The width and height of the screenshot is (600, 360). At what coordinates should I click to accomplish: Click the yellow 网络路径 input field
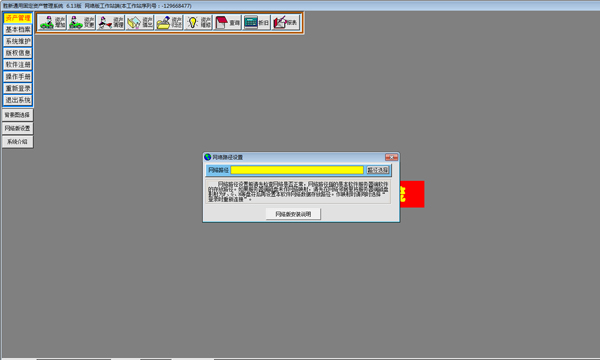pyautogui.click(x=297, y=170)
